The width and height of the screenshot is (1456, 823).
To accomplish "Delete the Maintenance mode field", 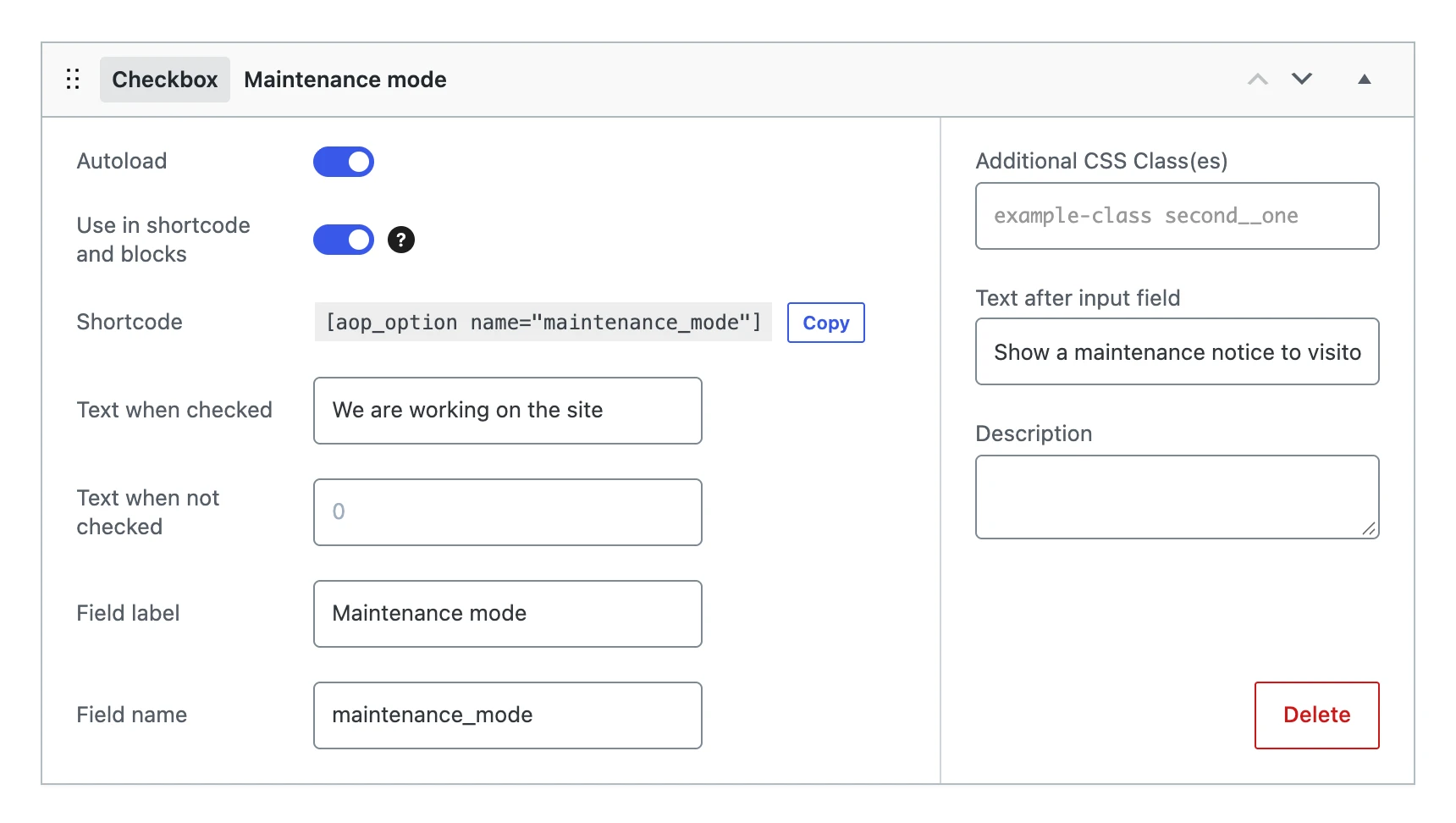I will coord(1317,715).
